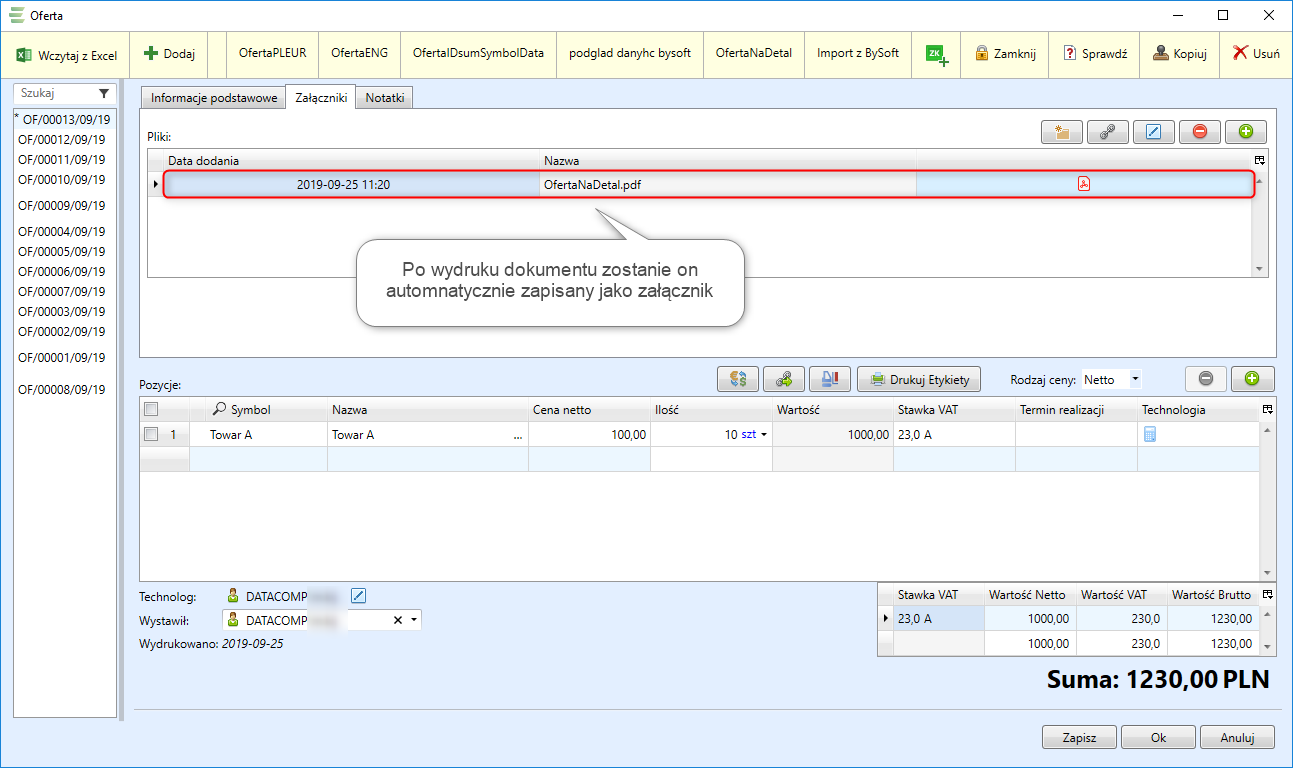This screenshot has width=1293, height=768.
Task: Expand the szt unit dropdown in Ilość
Action: point(765,435)
